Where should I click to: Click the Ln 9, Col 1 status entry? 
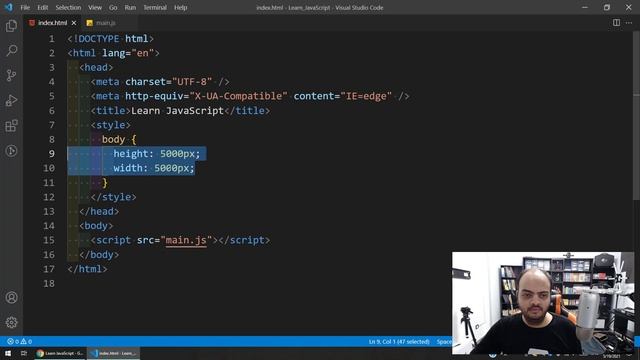tap(399, 342)
